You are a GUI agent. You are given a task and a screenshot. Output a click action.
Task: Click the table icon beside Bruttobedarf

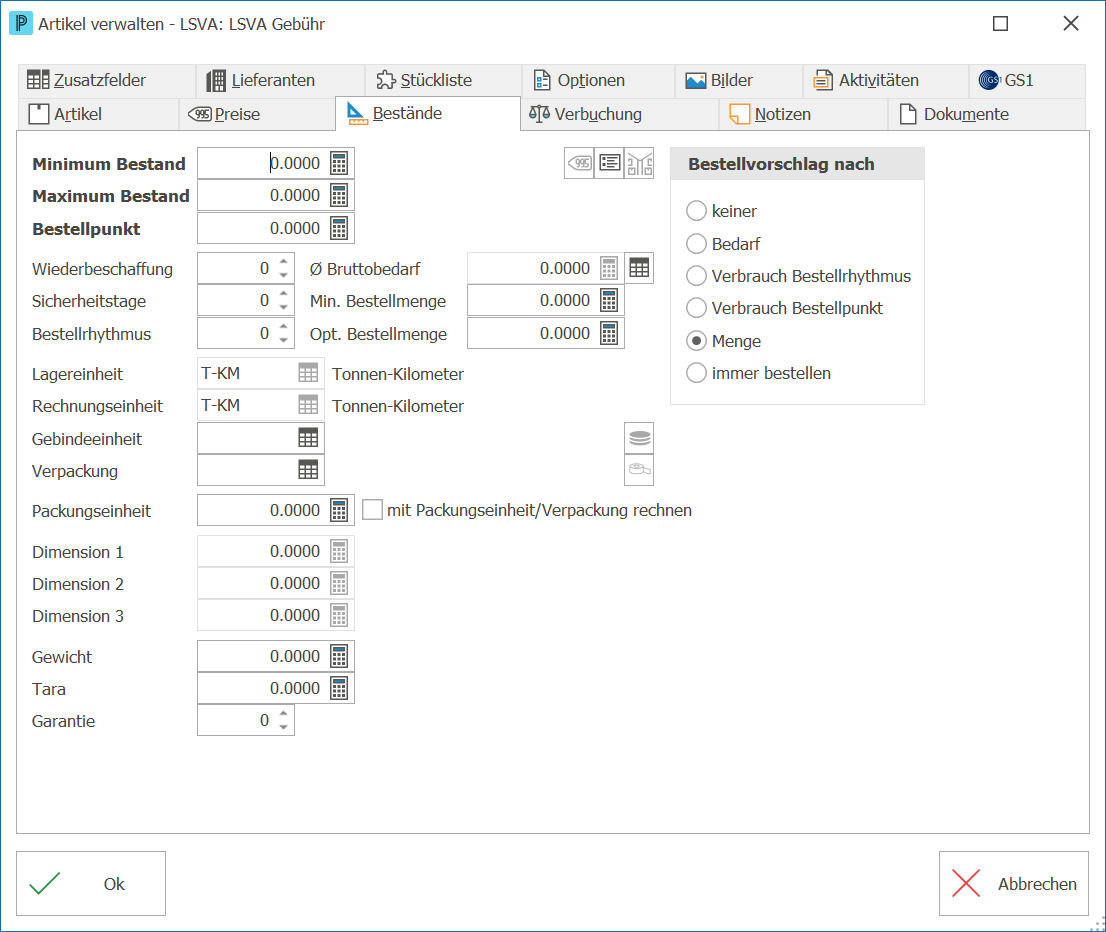pos(639,268)
